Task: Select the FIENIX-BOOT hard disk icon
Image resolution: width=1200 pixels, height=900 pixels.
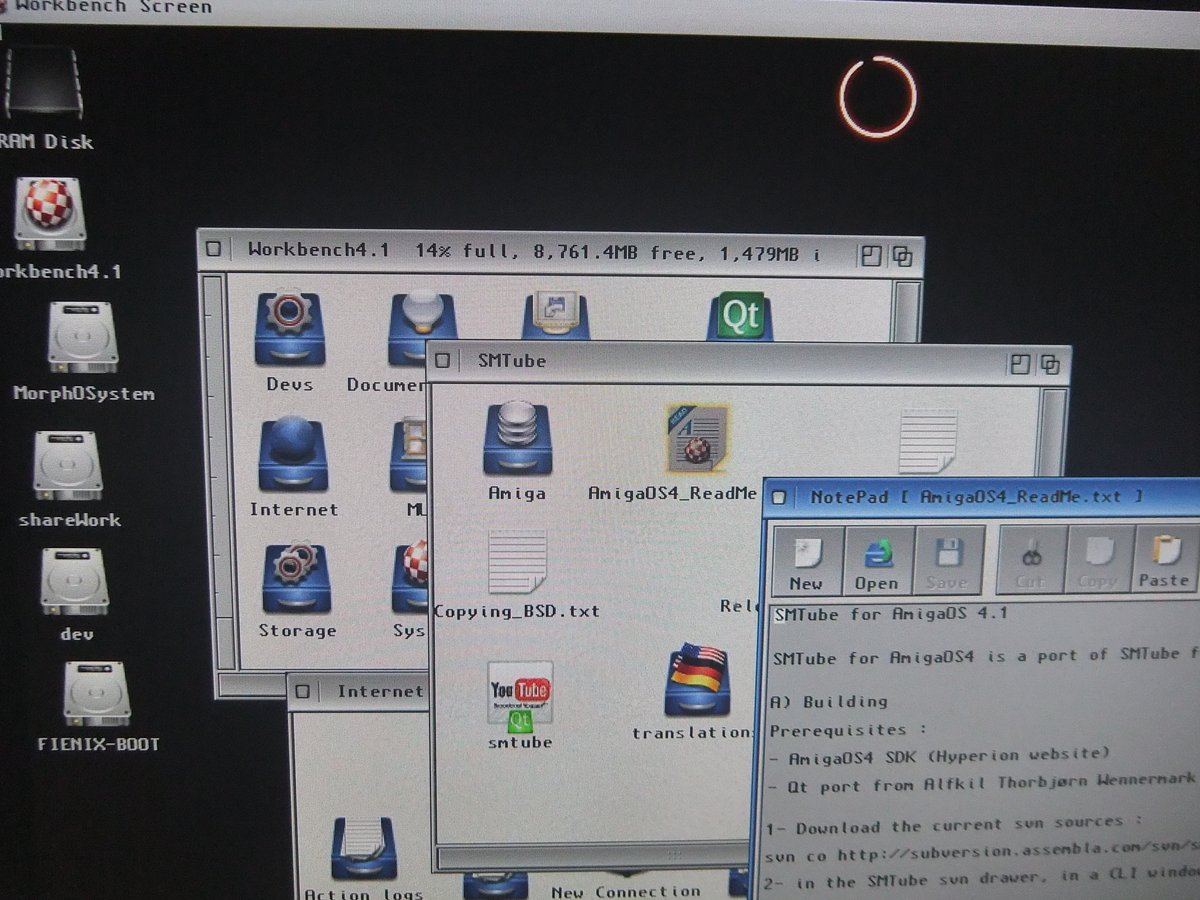Action: [x=97, y=694]
